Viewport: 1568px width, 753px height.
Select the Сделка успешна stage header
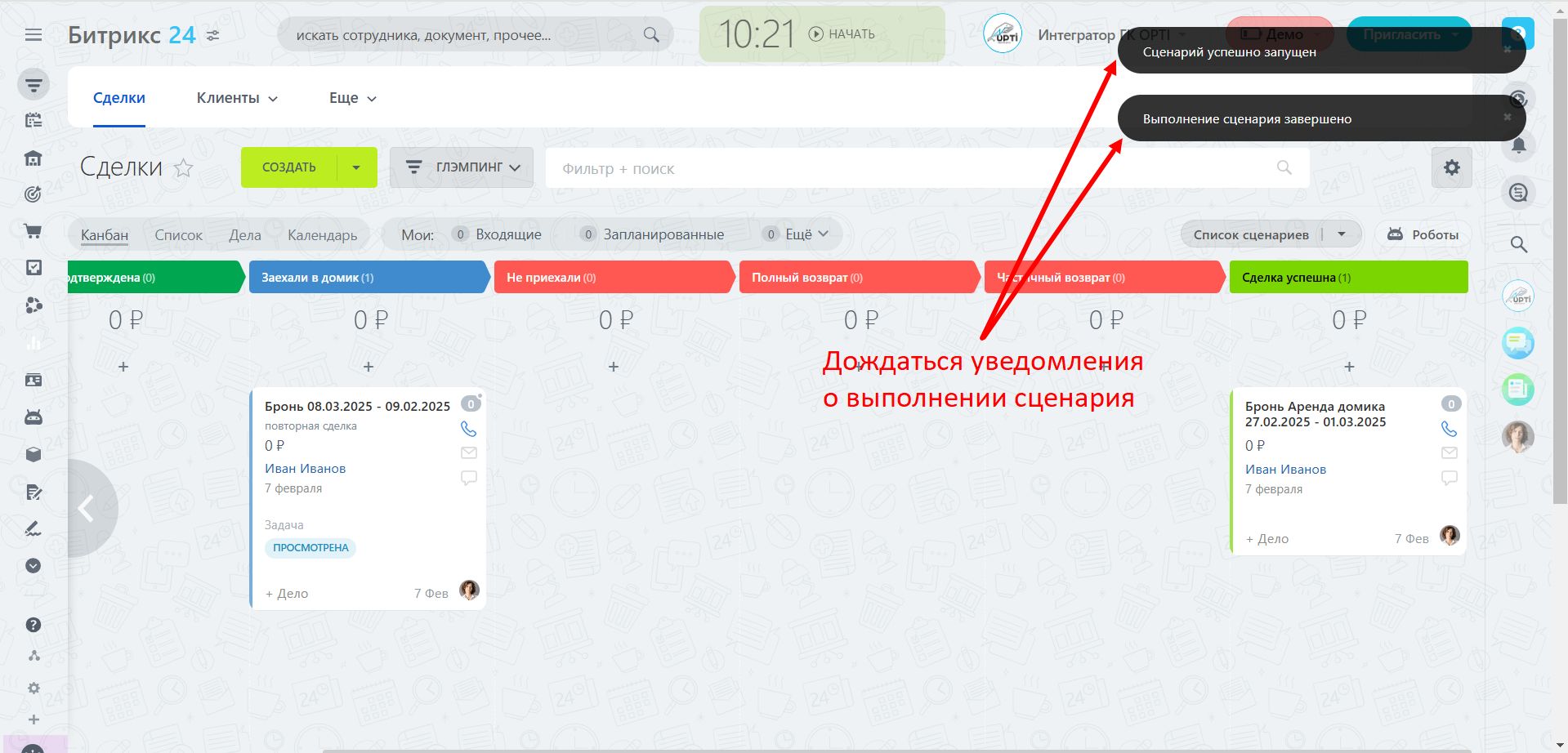point(1348,277)
